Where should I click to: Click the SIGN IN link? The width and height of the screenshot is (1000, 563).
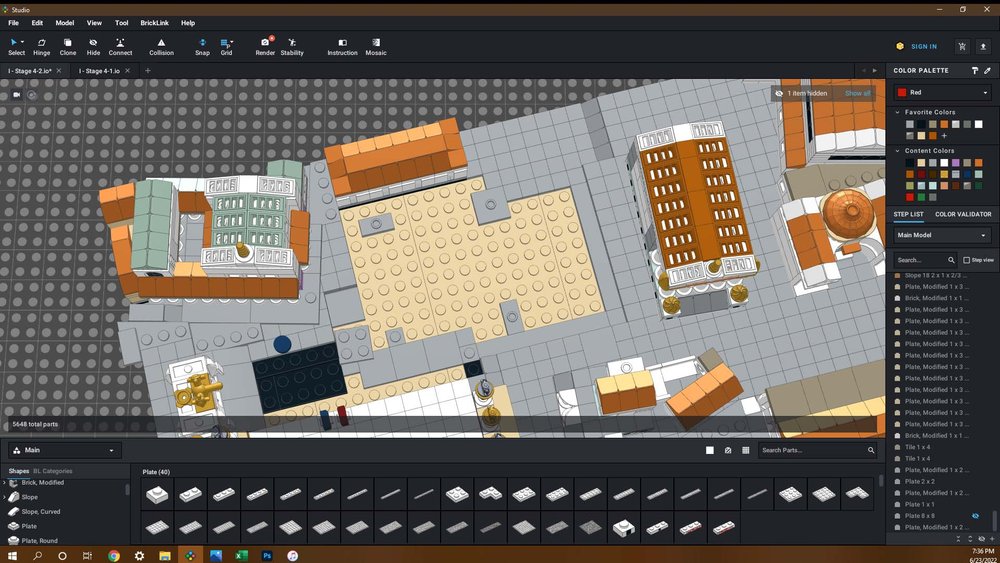click(923, 47)
